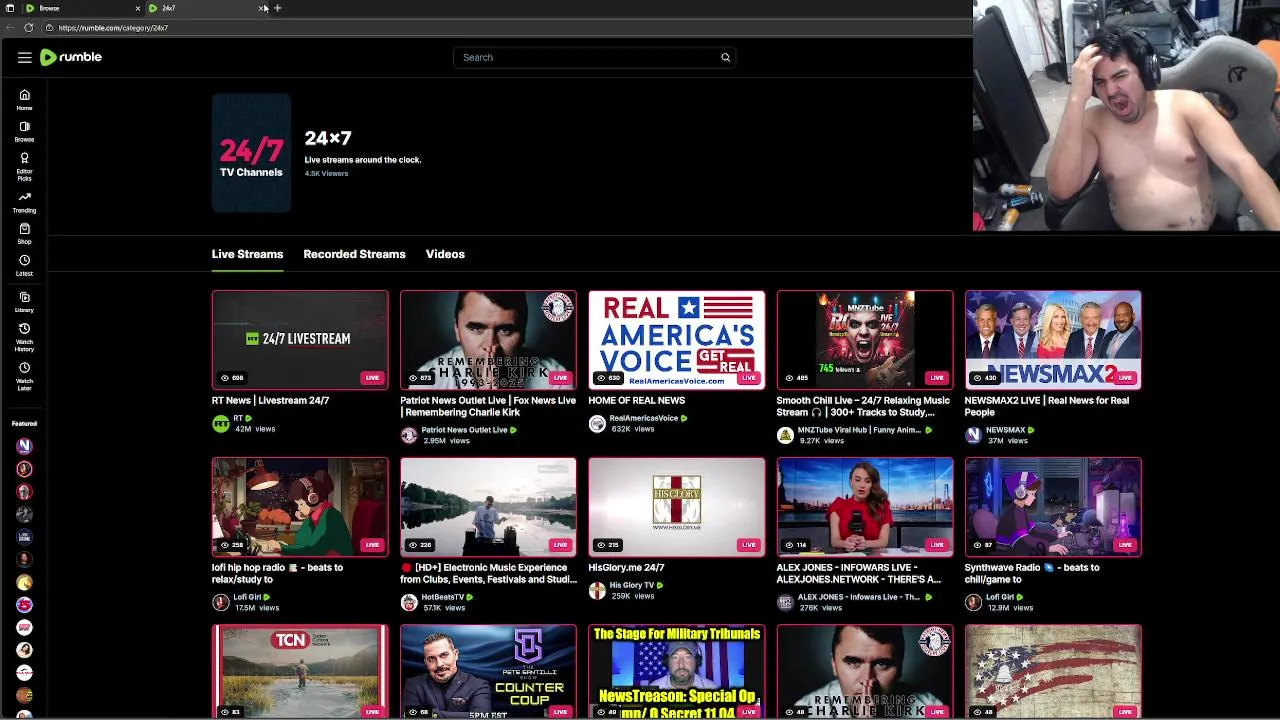Click RT channel avatar

(x=221, y=424)
